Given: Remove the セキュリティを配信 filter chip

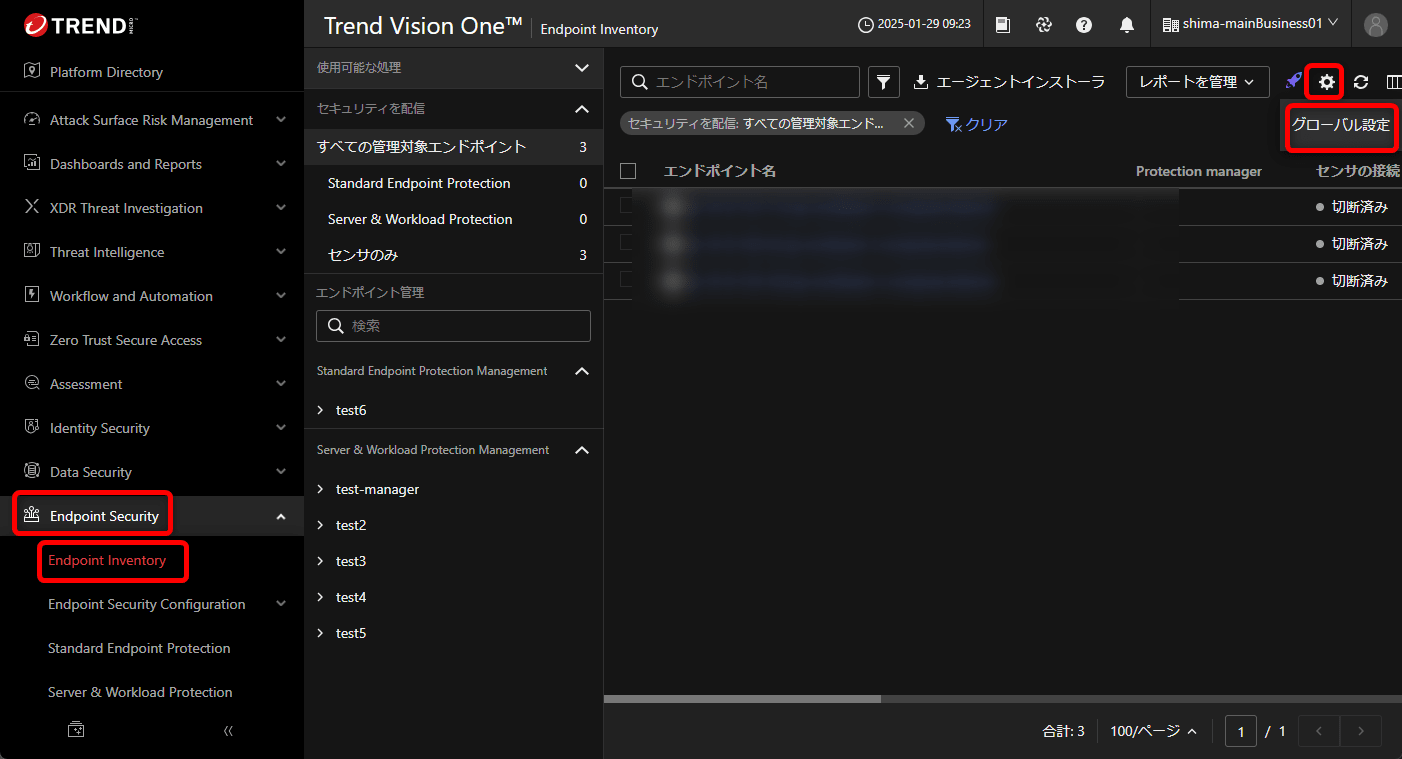Looking at the screenshot, I should (x=909, y=123).
